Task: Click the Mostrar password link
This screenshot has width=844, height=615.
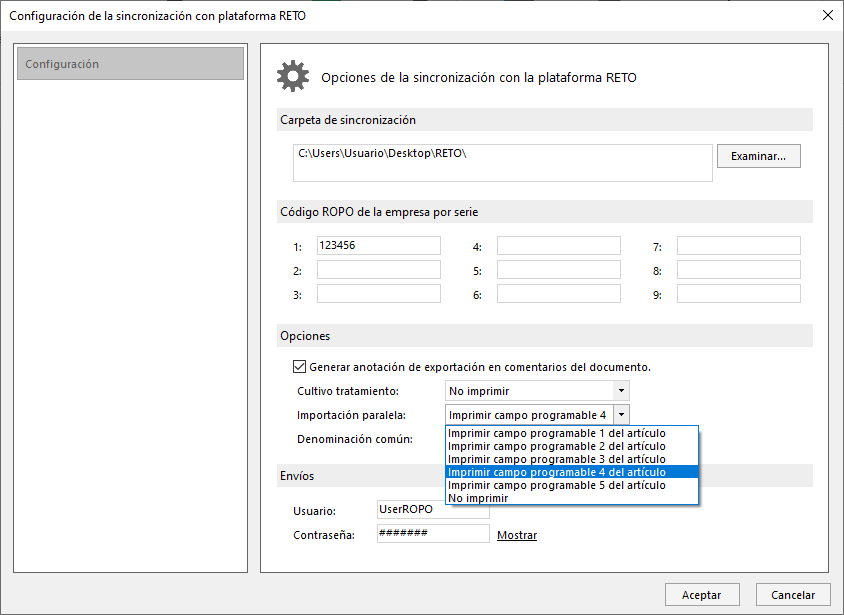Action: (x=517, y=535)
